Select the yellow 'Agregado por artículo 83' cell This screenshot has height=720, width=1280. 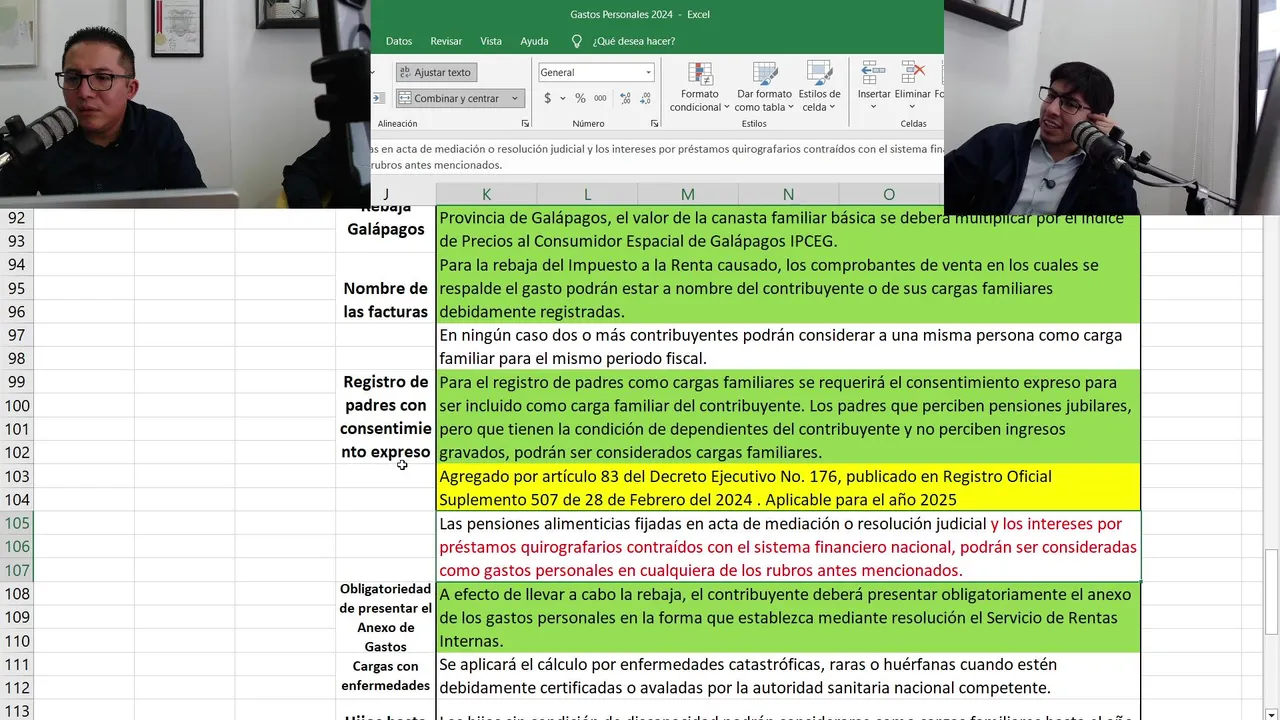(788, 488)
